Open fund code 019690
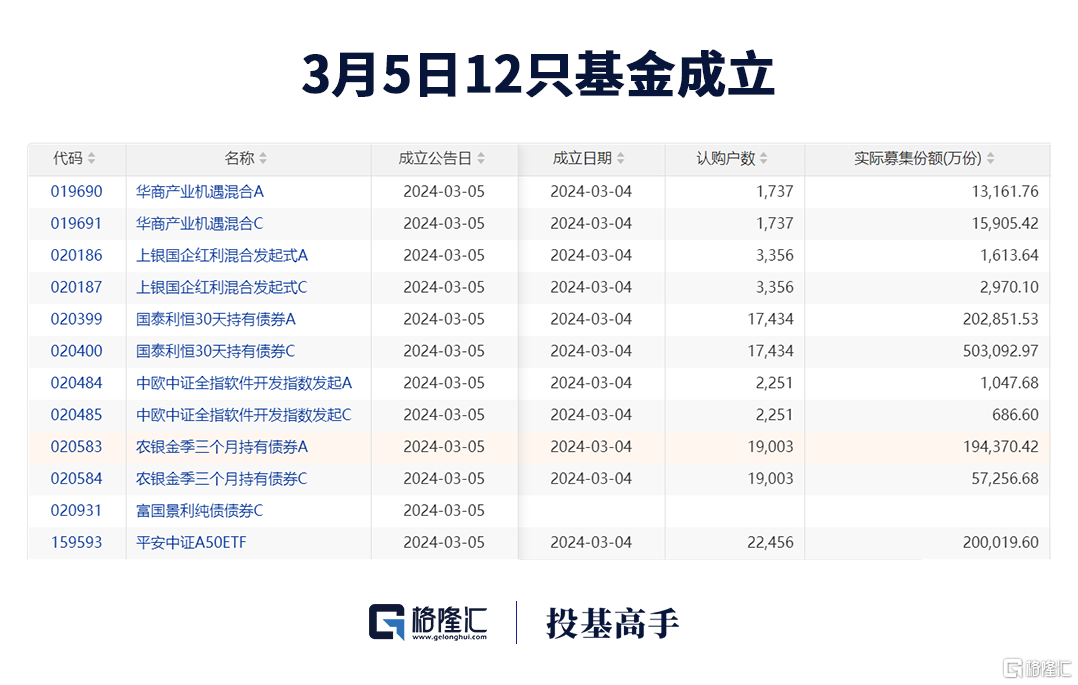Image resolution: width=1078 pixels, height=685 pixels. (x=76, y=192)
